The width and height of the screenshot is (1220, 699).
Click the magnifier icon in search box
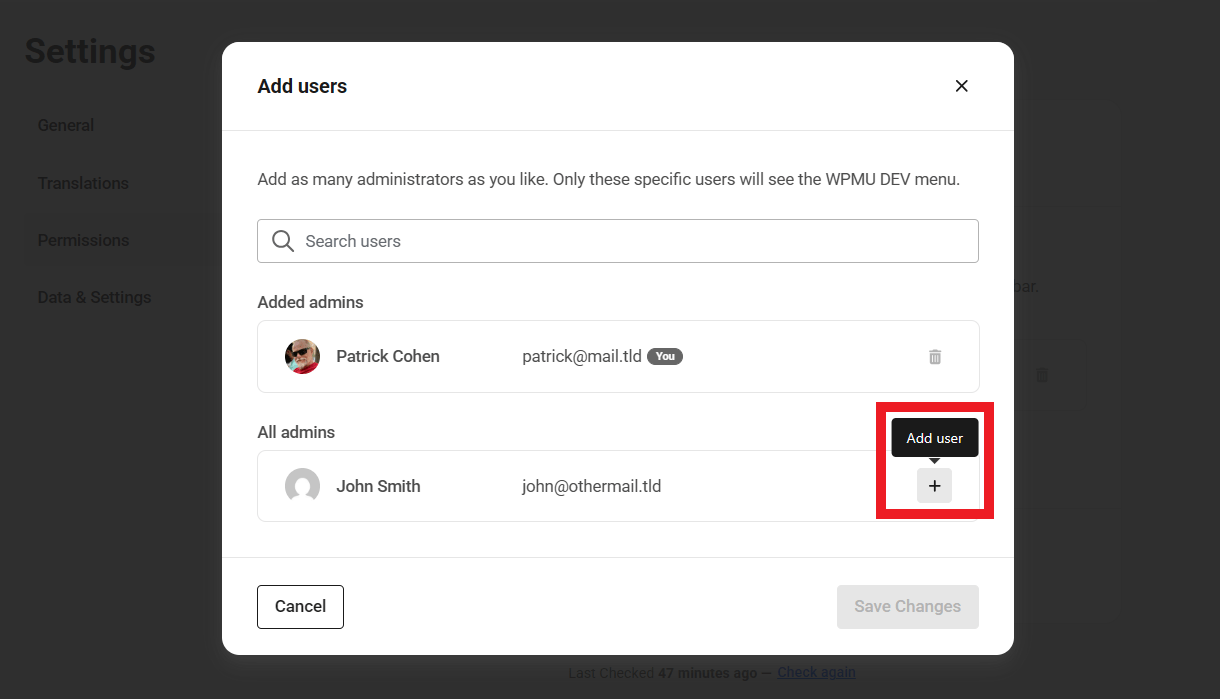[x=283, y=241]
